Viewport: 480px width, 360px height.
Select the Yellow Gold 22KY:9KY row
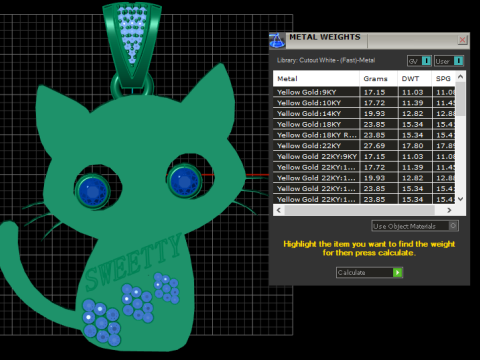pyautogui.click(x=364, y=156)
